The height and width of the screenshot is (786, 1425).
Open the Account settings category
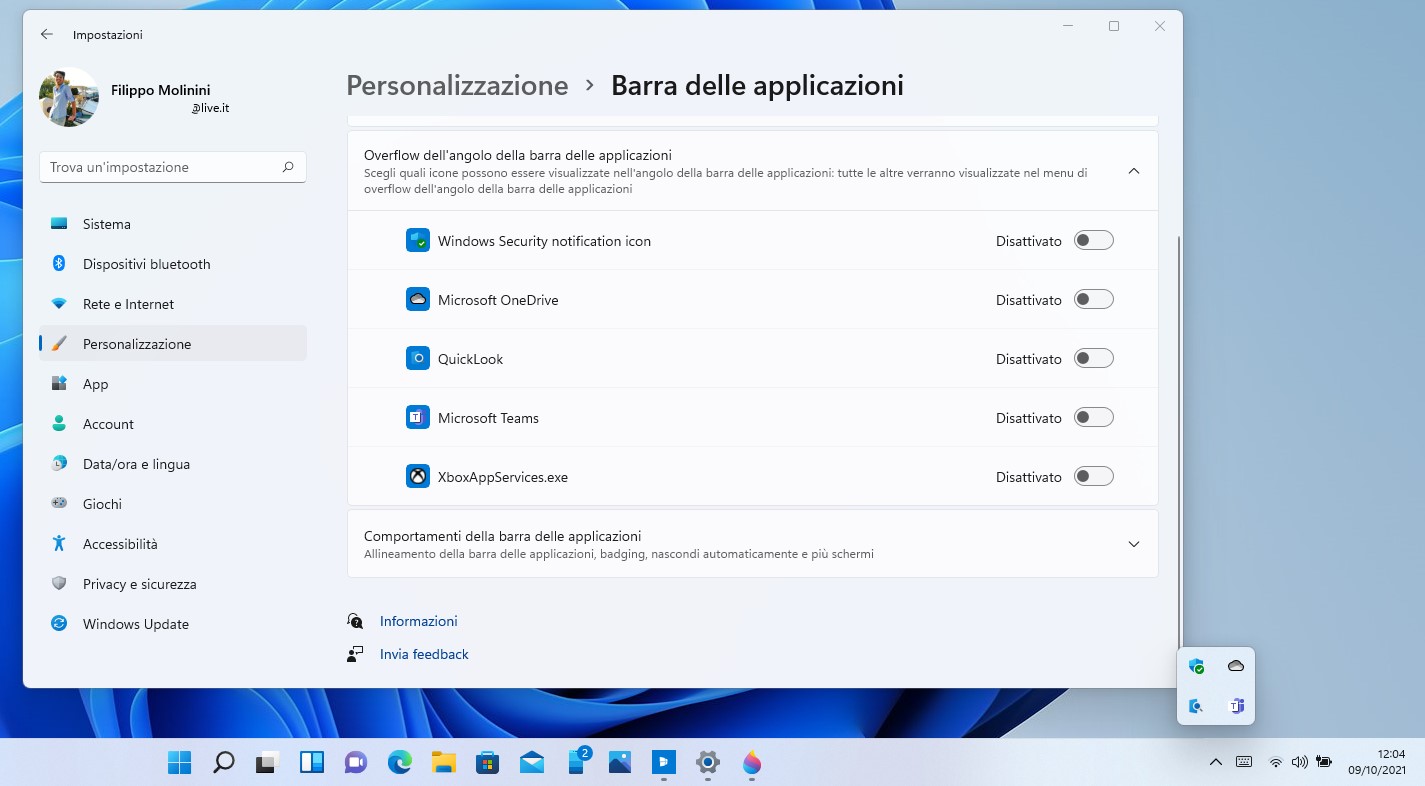point(173,424)
